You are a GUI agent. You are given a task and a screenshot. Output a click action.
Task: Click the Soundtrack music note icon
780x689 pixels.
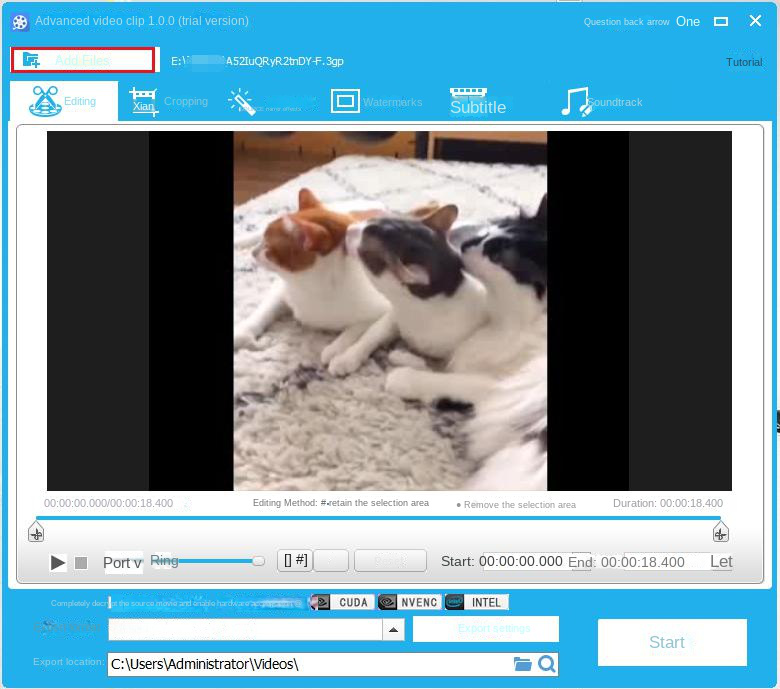[574, 102]
